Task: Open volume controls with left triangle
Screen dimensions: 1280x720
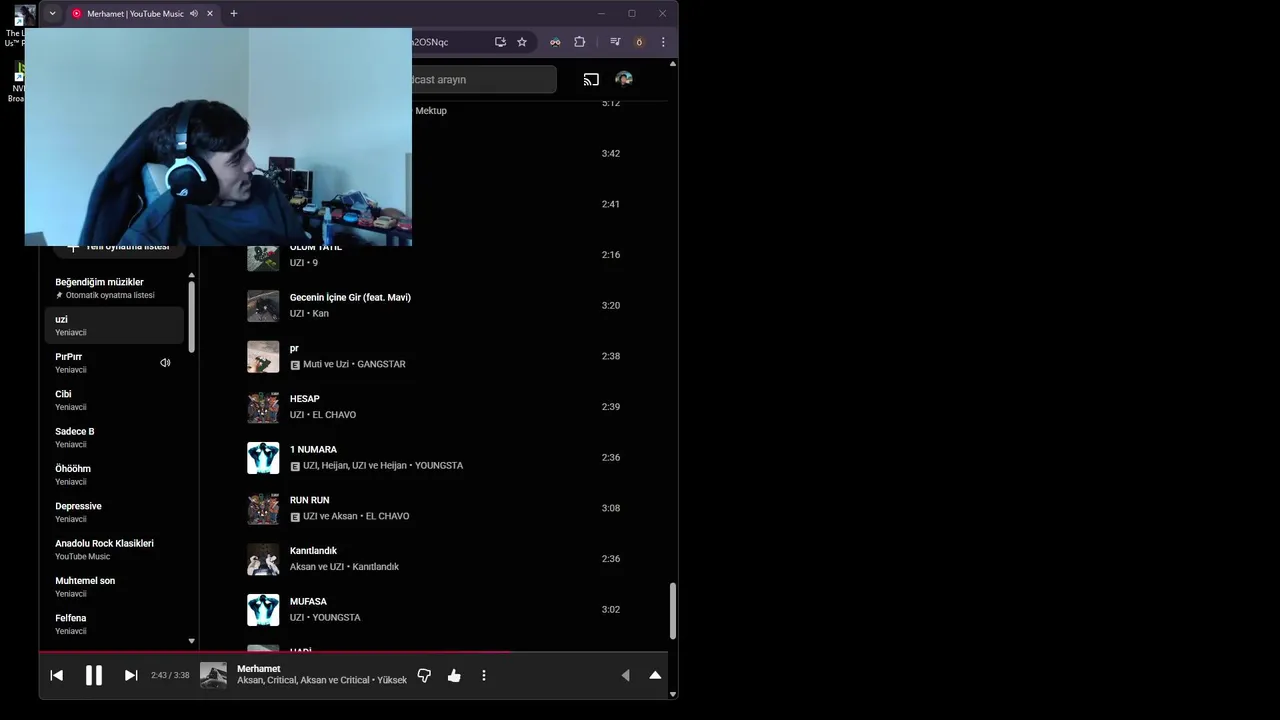Action: 626,675
